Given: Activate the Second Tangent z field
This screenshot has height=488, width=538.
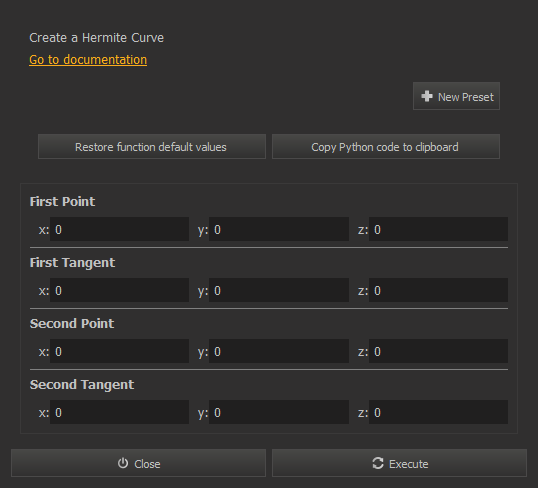Looking at the screenshot, I should [438, 412].
